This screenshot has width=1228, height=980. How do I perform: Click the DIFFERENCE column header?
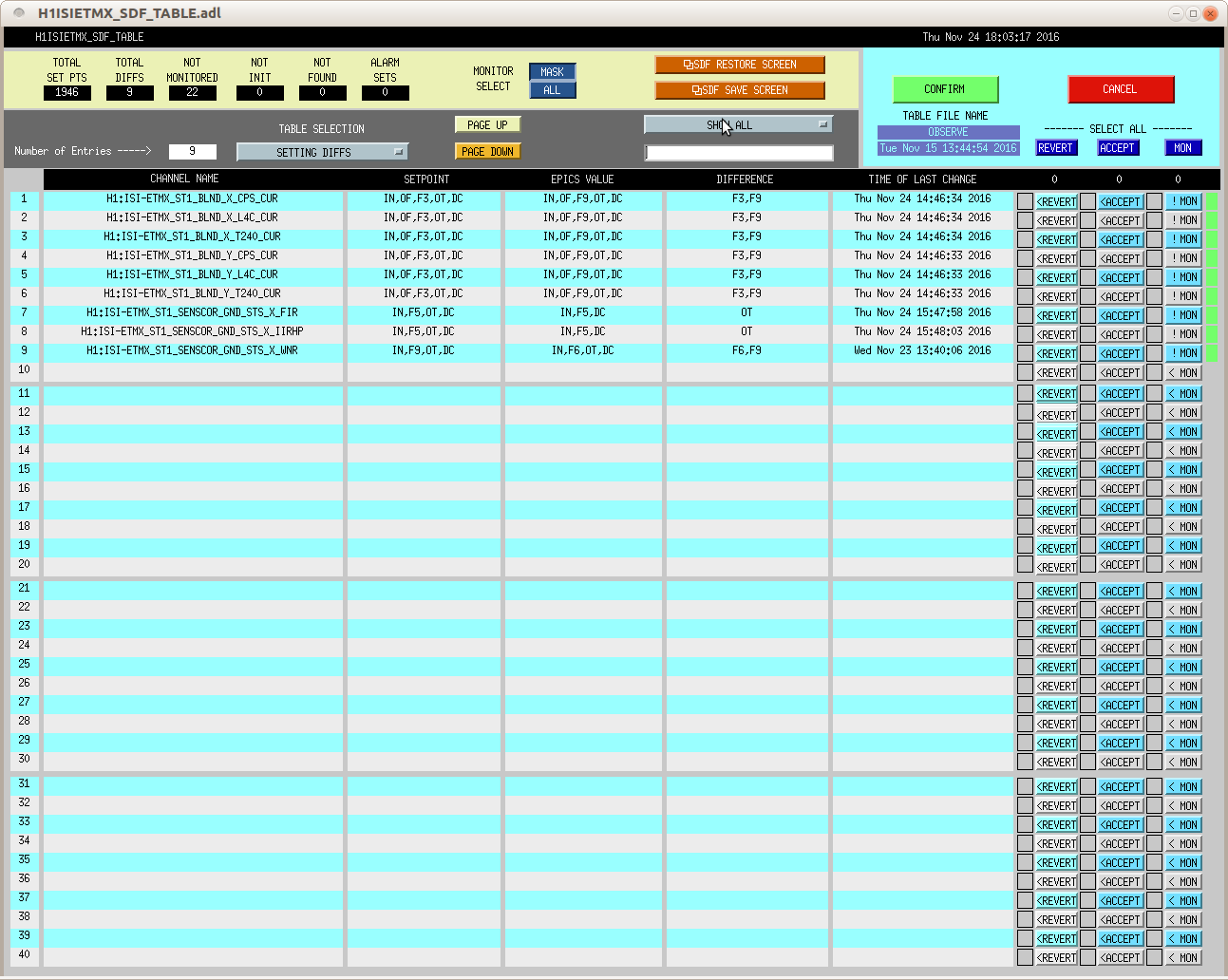coord(745,179)
